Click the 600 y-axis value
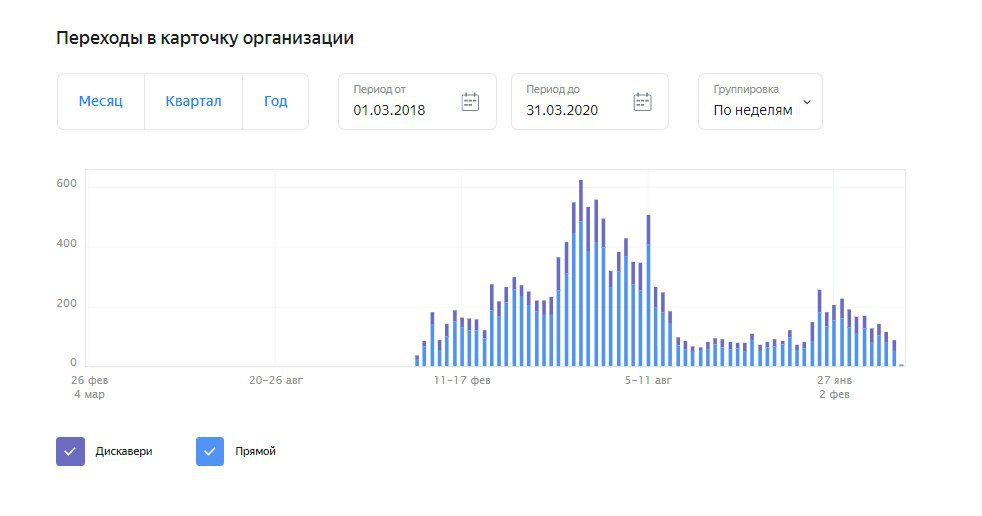982x516 pixels. click(x=66, y=183)
